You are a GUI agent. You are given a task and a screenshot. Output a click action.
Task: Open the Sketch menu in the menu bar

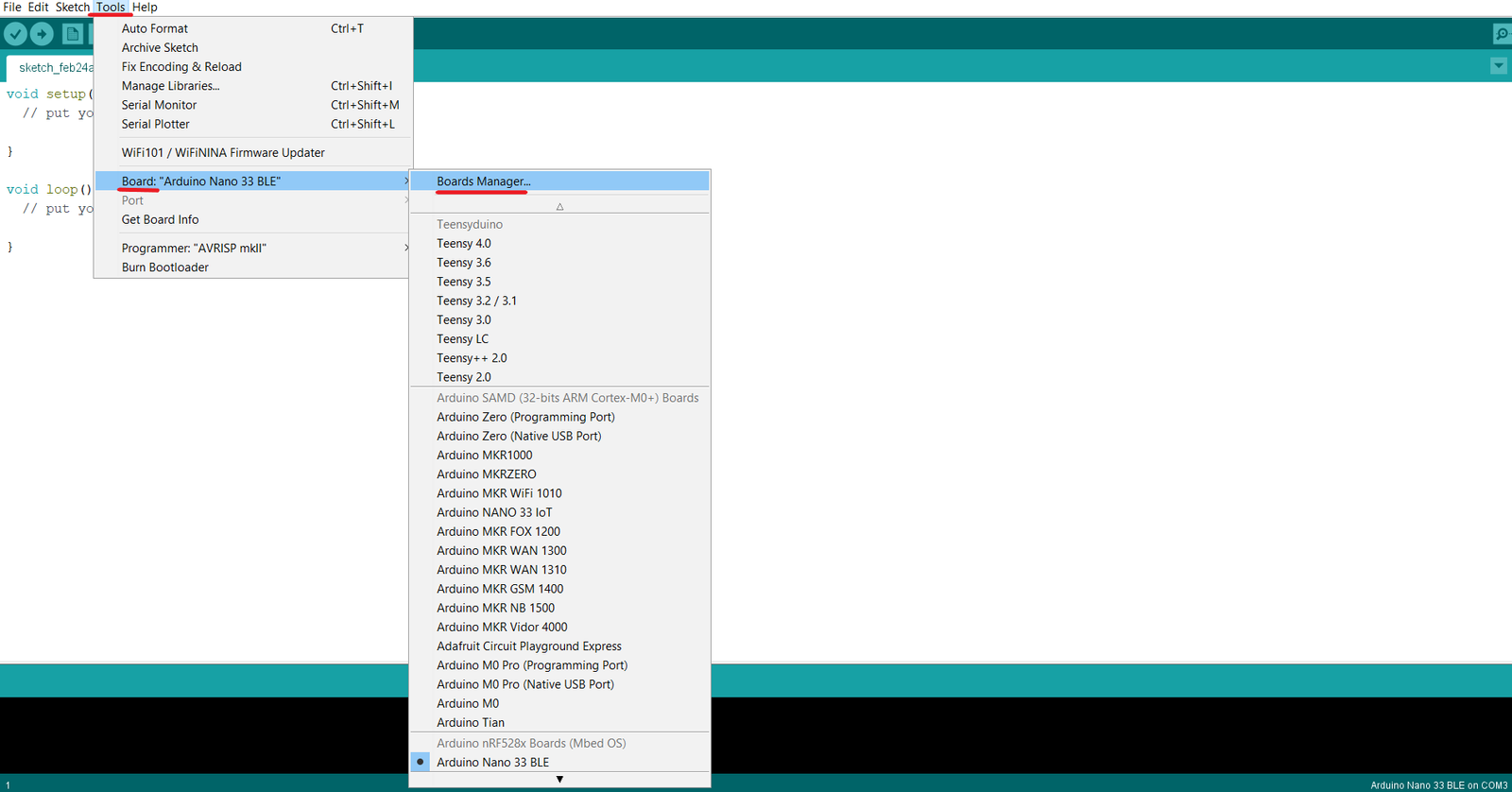[x=72, y=8]
